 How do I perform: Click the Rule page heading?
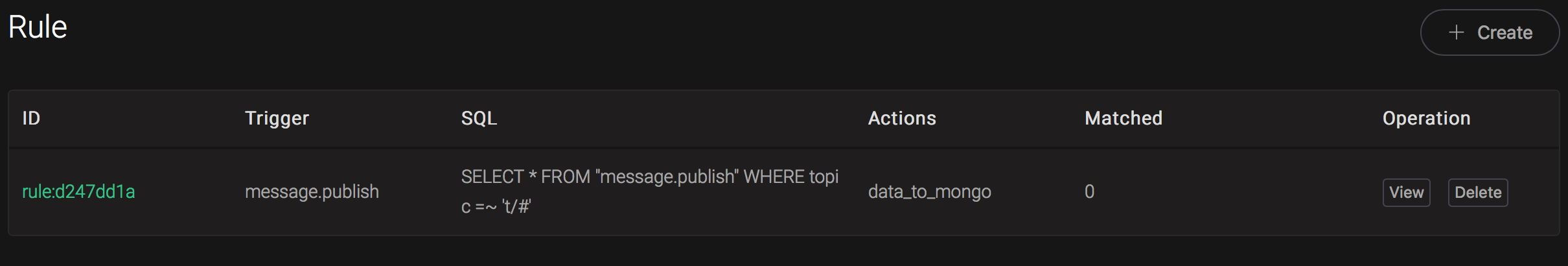pyautogui.click(x=38, y=27)
